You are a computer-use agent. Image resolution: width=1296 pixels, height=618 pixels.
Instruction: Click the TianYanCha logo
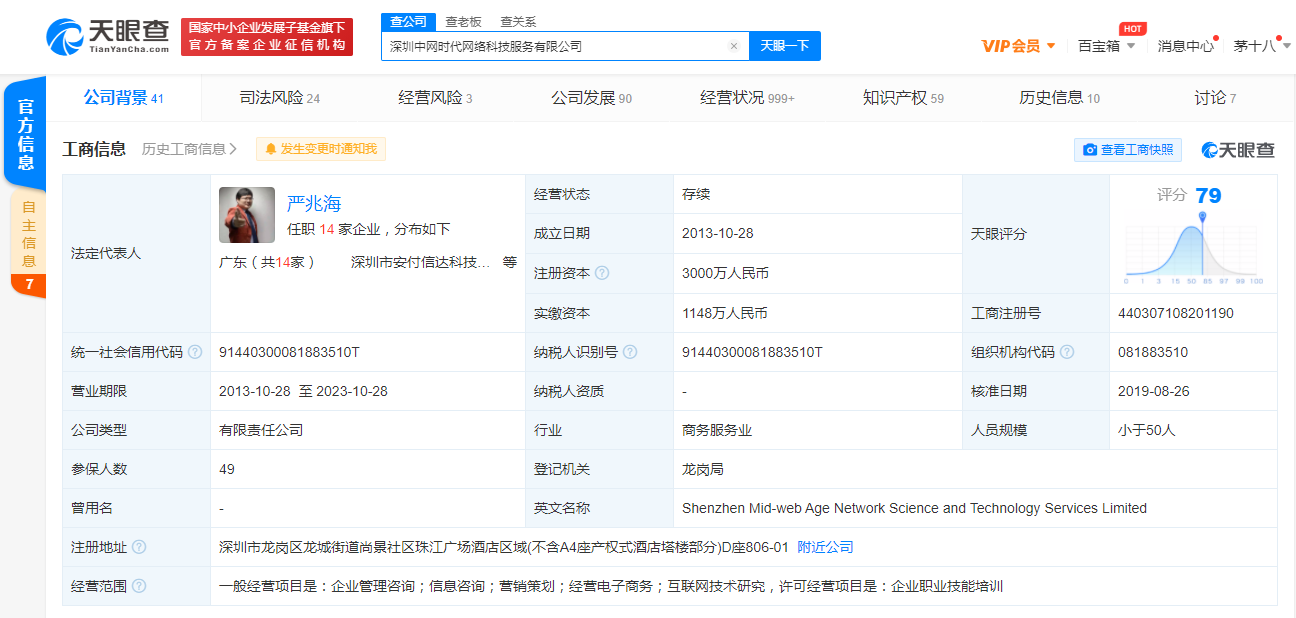106,37
